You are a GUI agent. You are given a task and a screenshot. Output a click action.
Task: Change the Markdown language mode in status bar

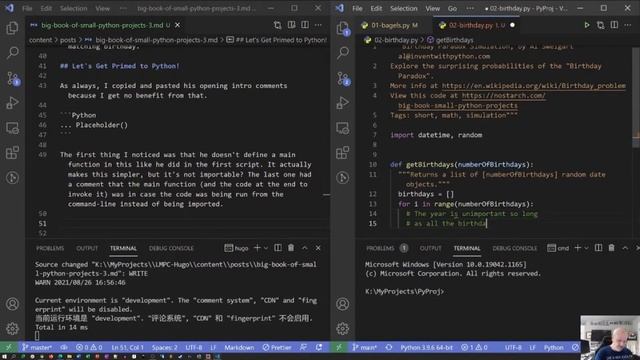(239, 347)
